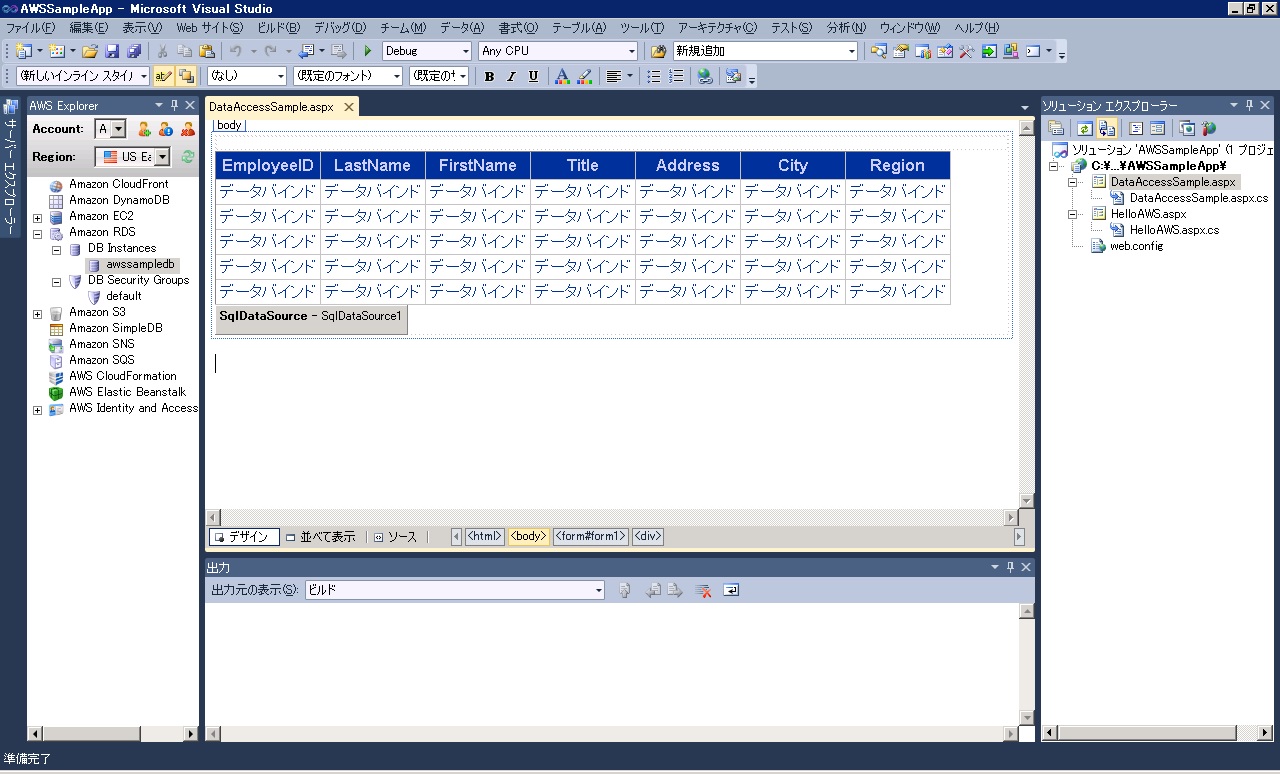
Task: Toggle word wrap in the Output panel
Action: 731,591
